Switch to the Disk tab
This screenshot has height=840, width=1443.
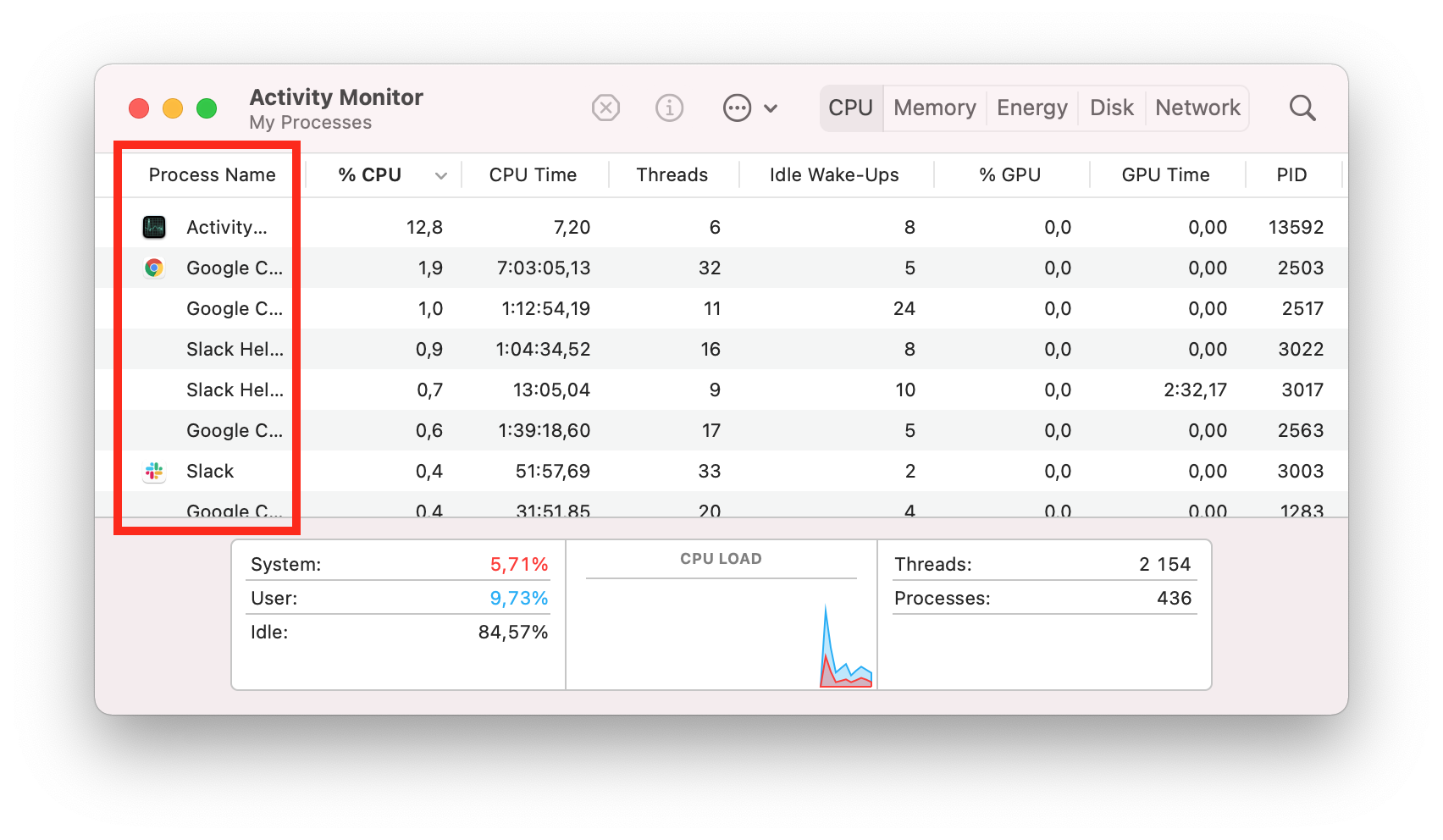[1112, 108]
